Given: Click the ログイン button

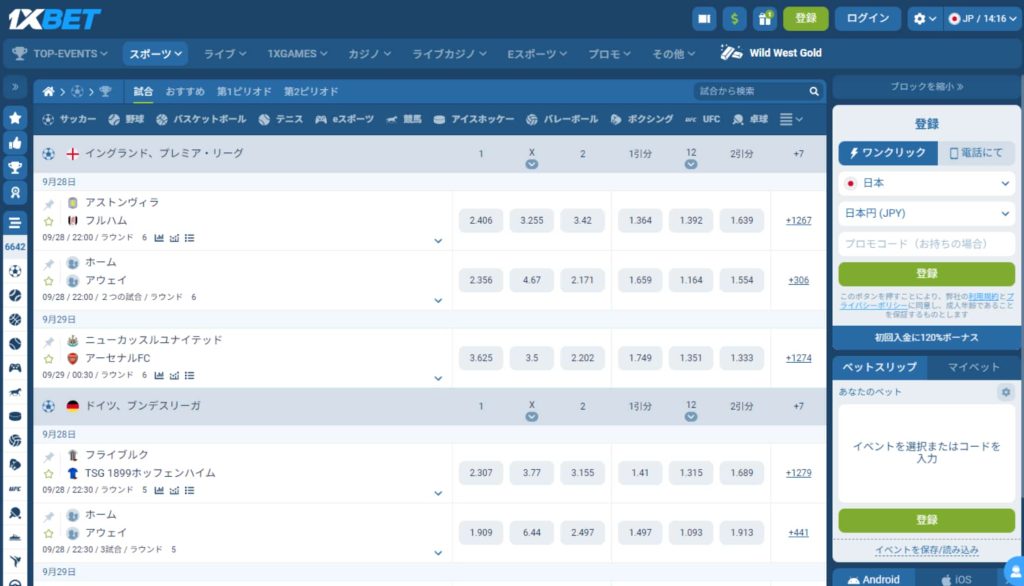Looking at the screenshot, I should click(867, 18).
